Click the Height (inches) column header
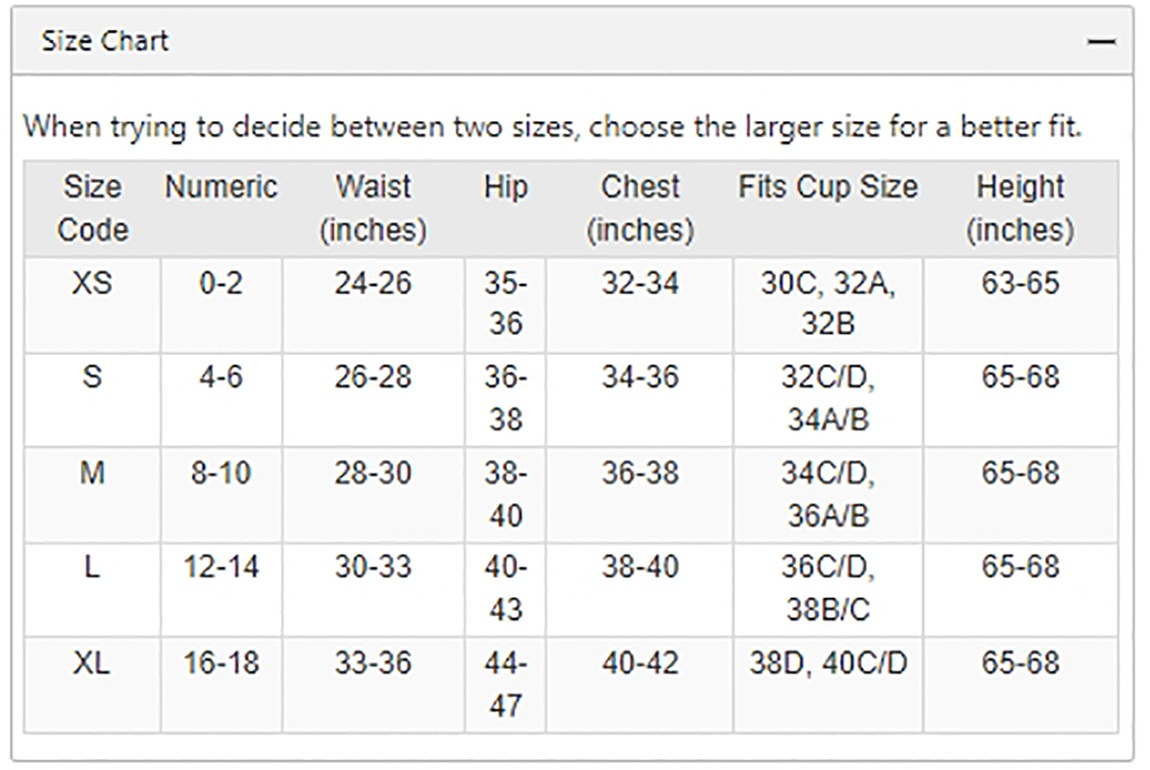This screenshot has height=770, width=1150. [1020, 208]
